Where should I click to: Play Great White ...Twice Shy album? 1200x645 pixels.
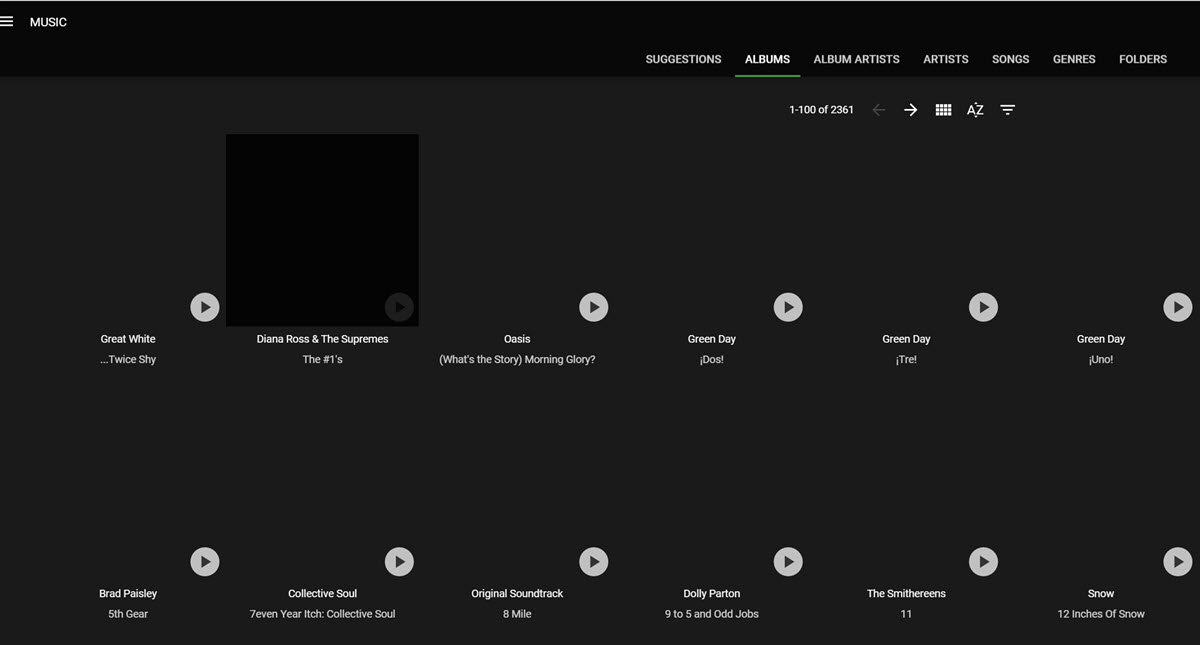[205, 307]
